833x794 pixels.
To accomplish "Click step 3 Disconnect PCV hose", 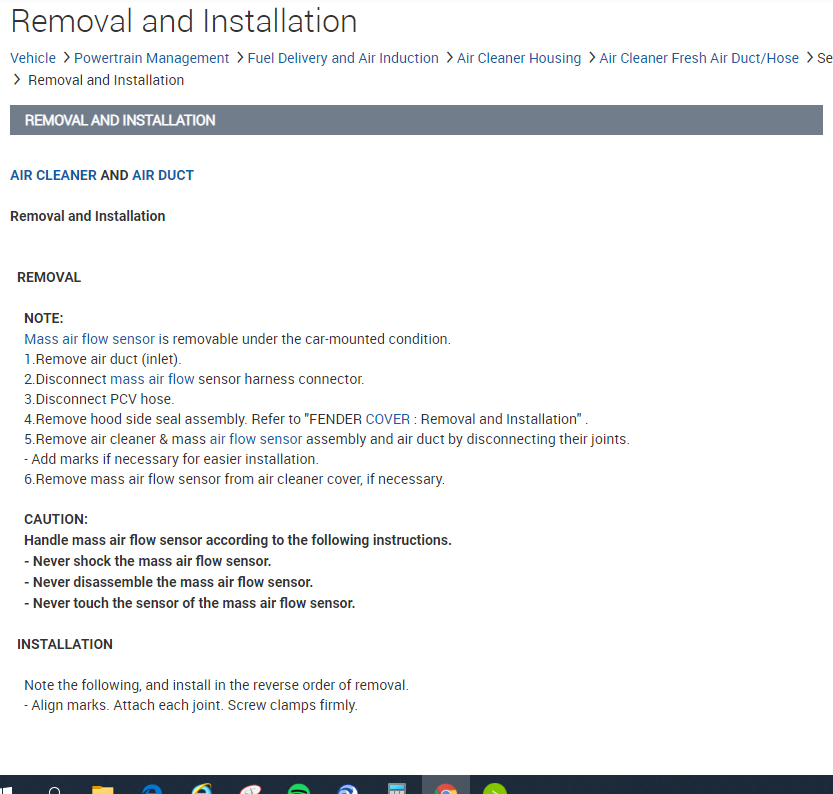I will pos(99,399).
